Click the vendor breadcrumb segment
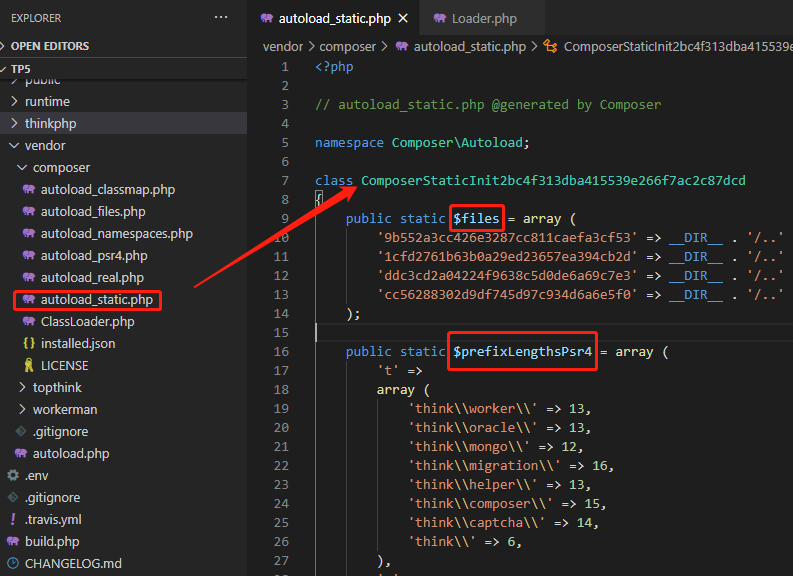 [283, 47]
